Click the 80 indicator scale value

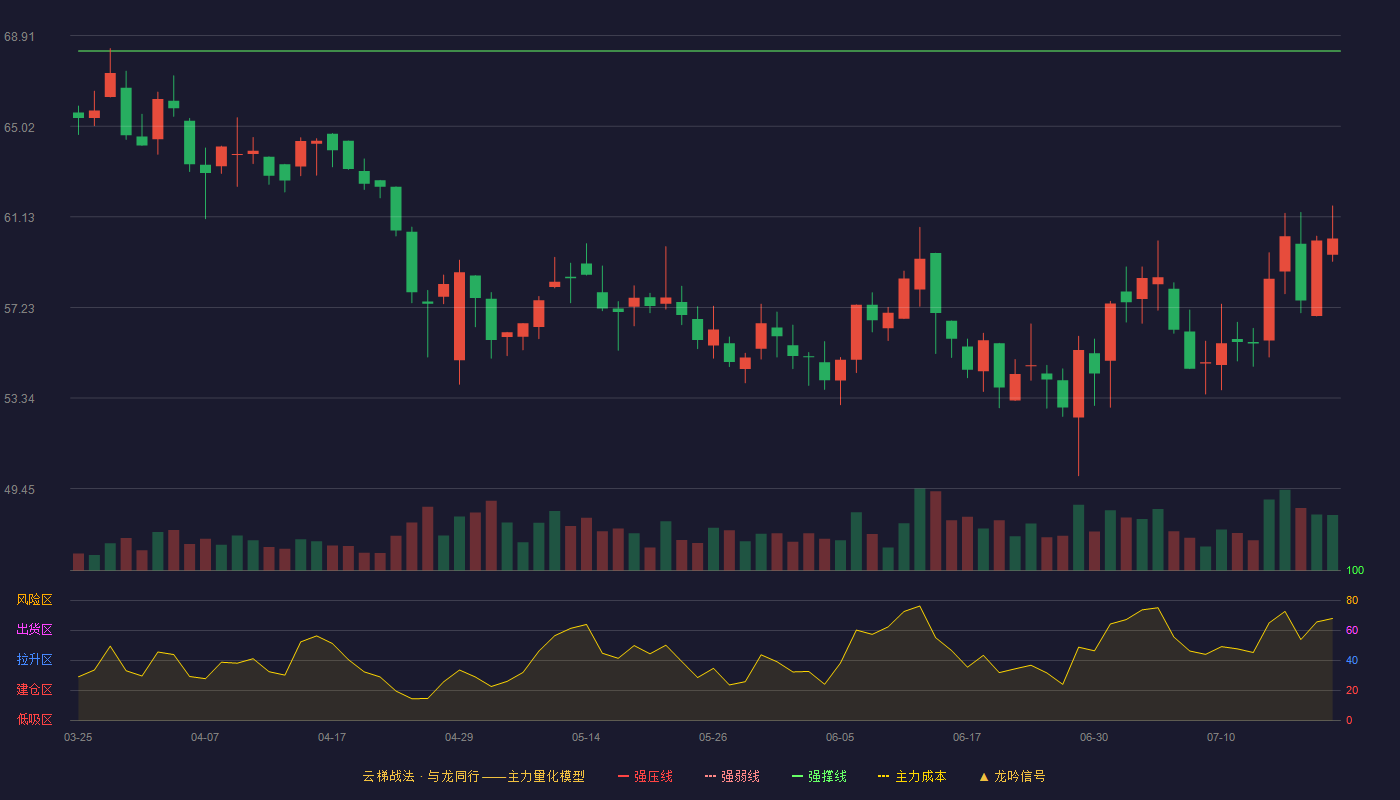(x=1352, y=600)
